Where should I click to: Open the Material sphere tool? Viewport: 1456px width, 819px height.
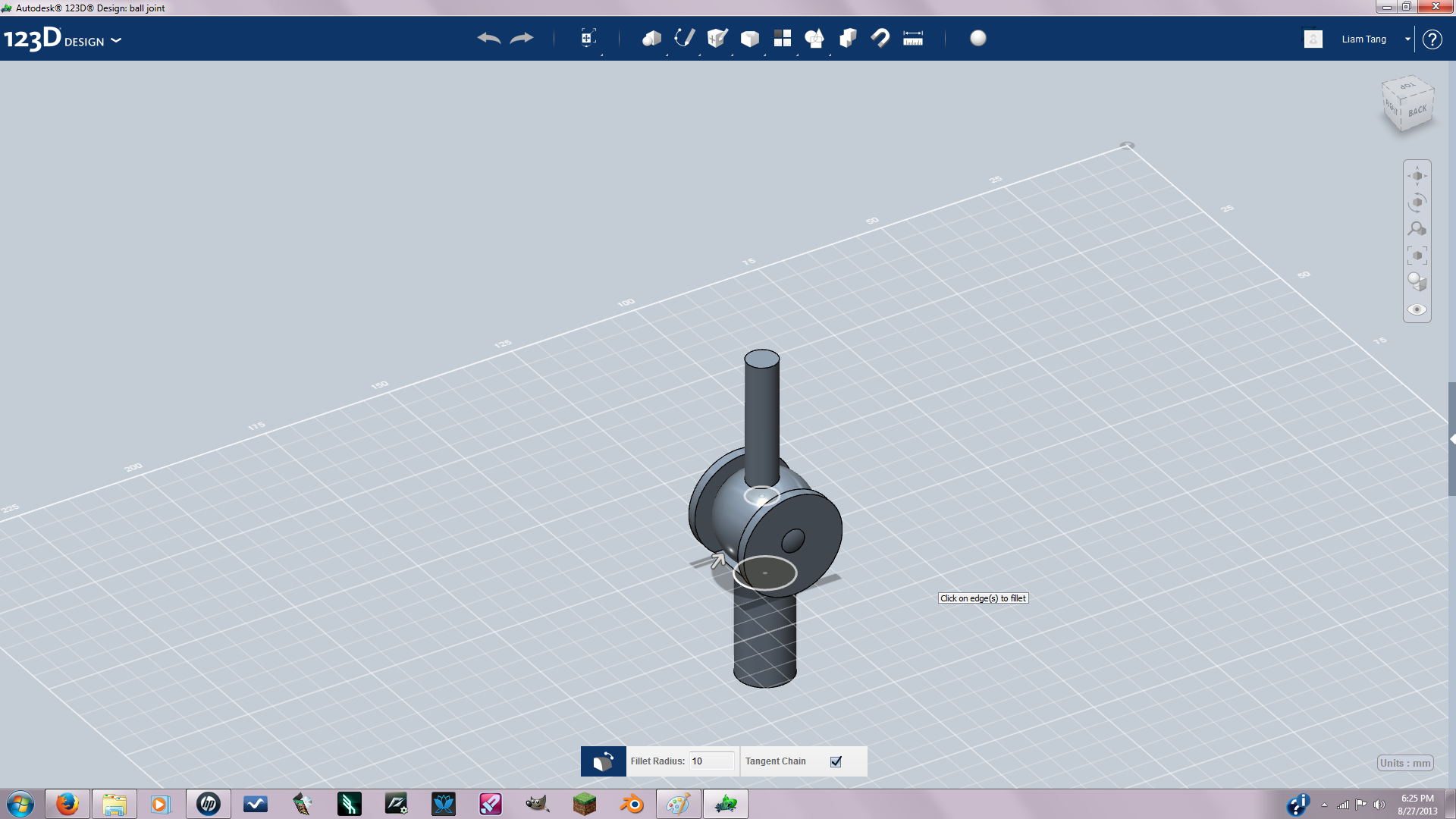coord(978,38)
